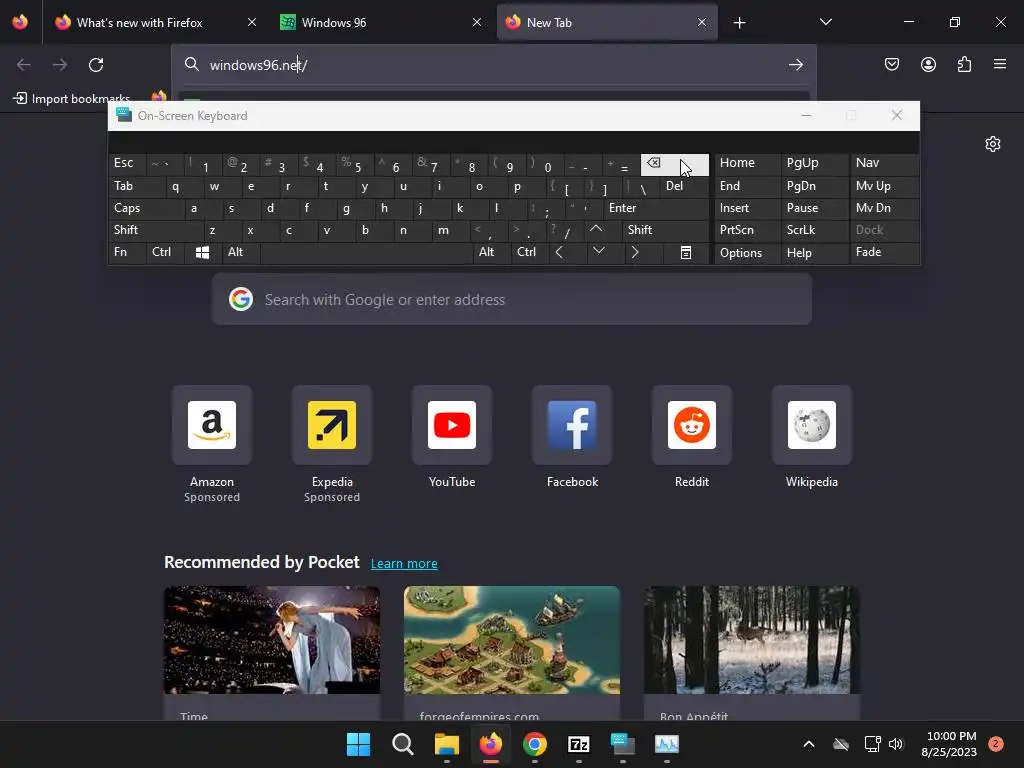
Task: Click the context menu key on keyboard
Action: coord(686,253)
